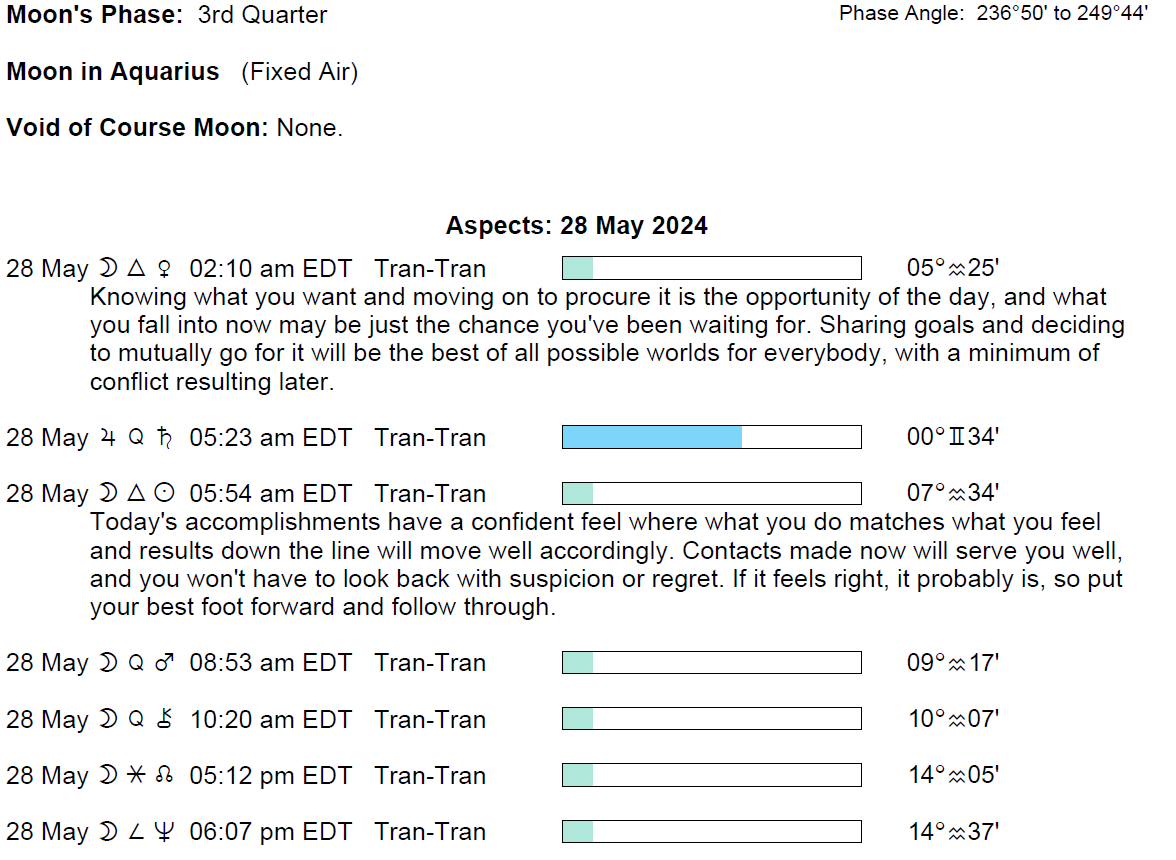Select the "Moon in Aquarius" heading

pyautogui.click(x=113, y=72)
